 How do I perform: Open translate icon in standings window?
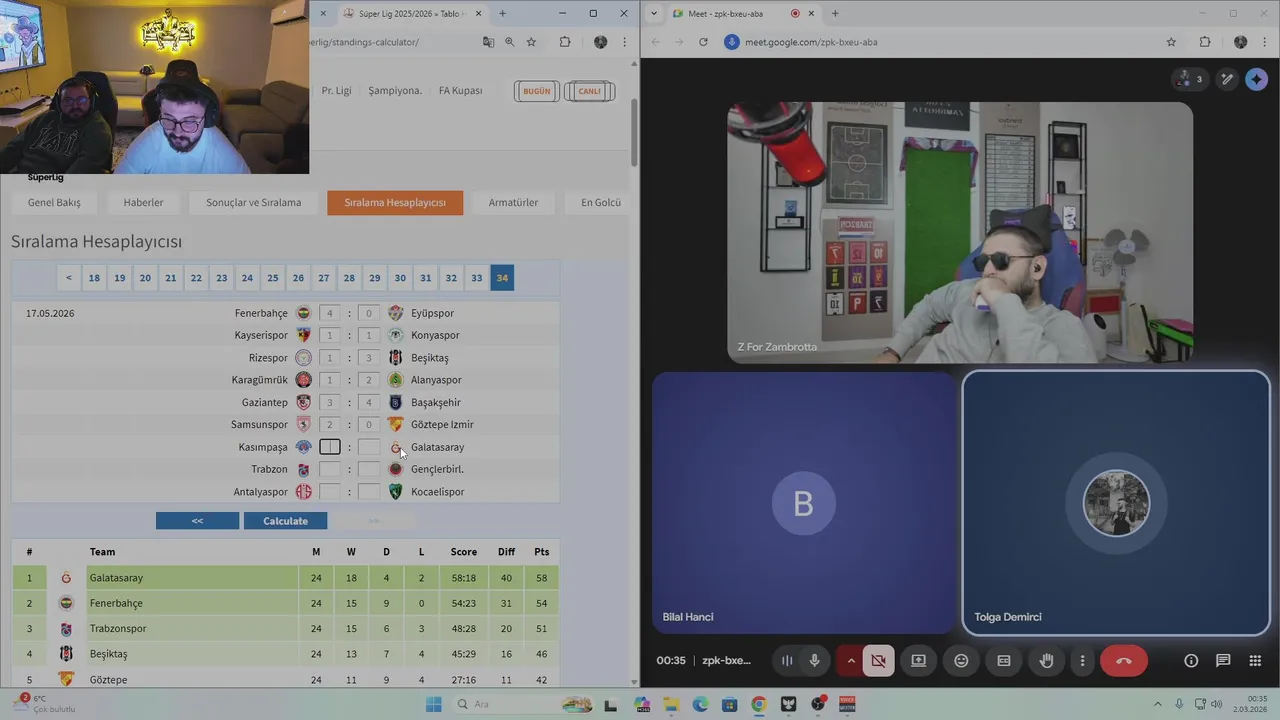(488, 42)
